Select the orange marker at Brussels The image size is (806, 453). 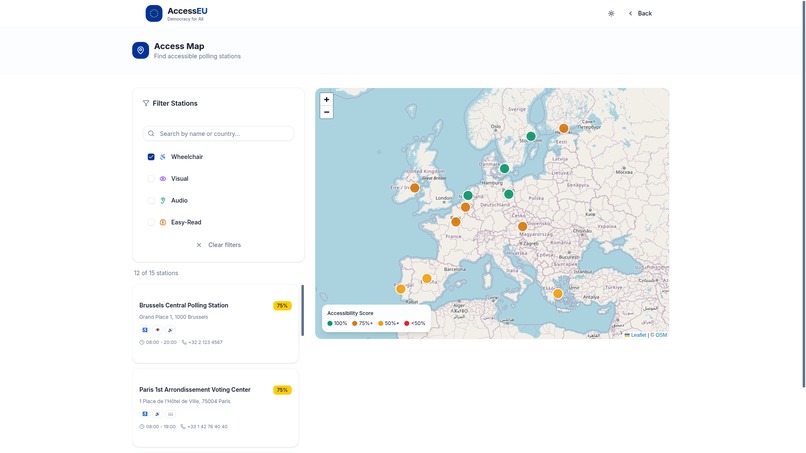point(466,207)
